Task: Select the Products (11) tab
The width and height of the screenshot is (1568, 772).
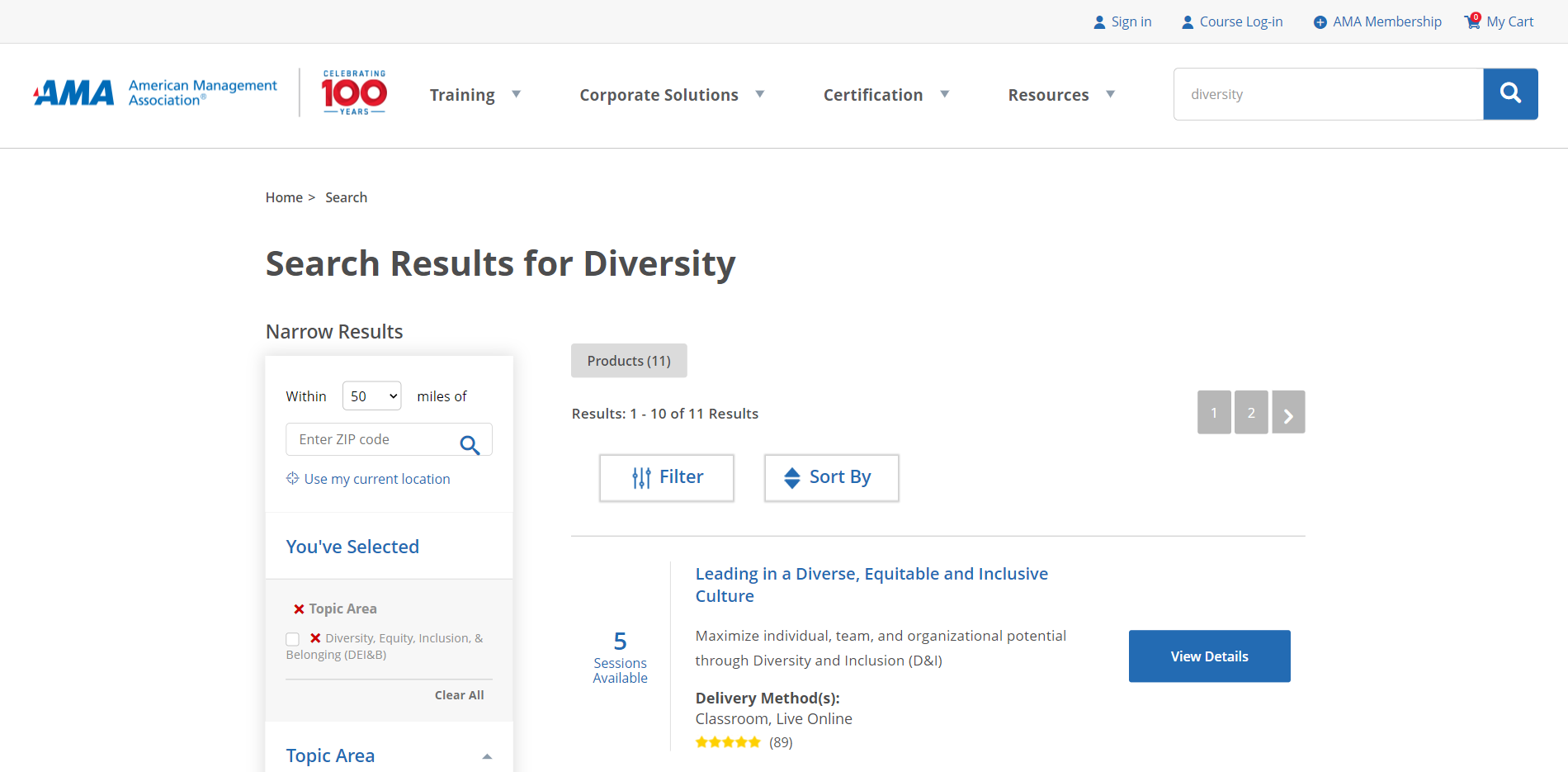Action: click(x=629, y=361)
